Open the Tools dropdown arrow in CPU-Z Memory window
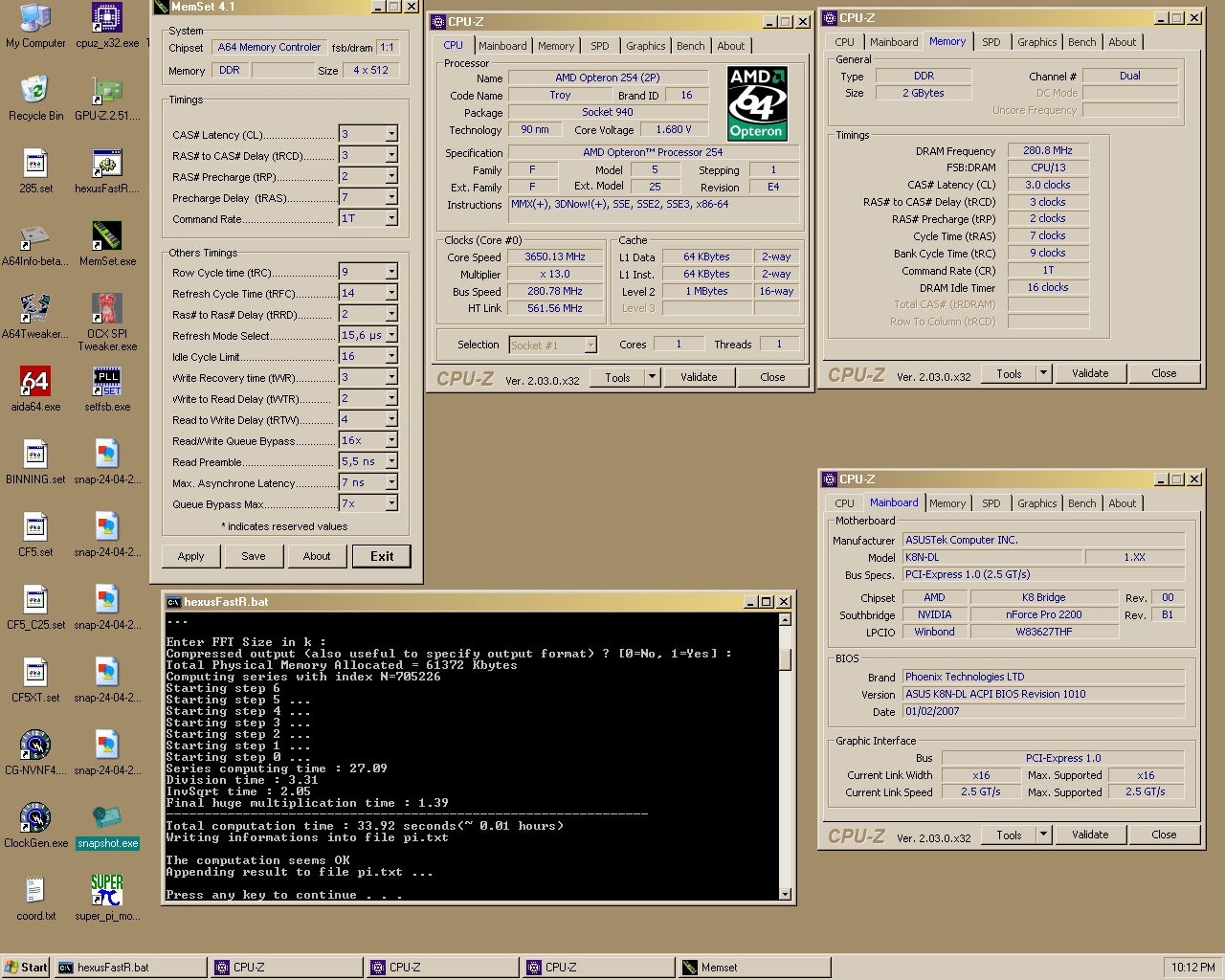 tap(1044, 373)
